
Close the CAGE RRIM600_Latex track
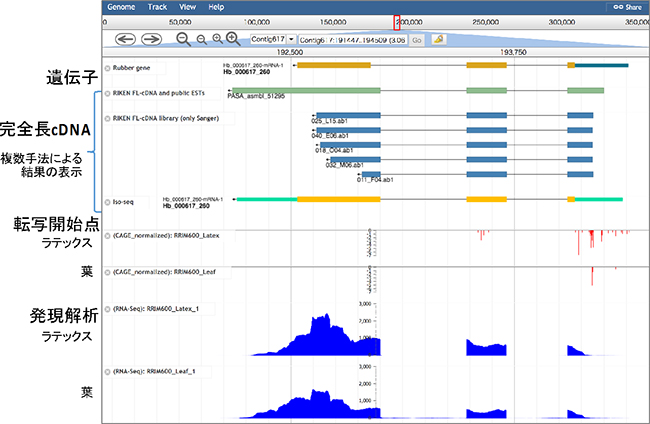(107, 236)
